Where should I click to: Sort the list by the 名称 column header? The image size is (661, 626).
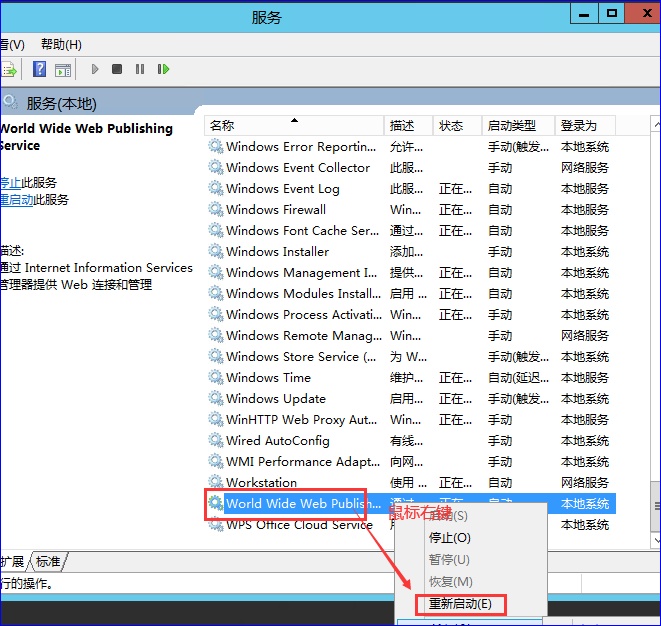pyautogui.click(x=294, y=125)
